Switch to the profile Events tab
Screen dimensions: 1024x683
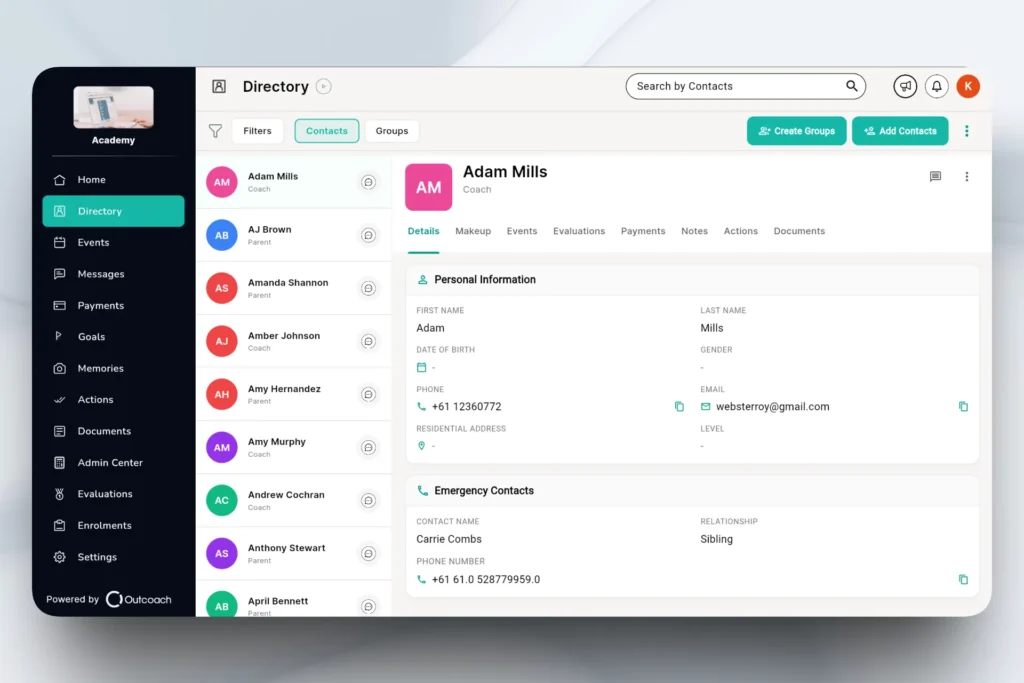(x=522, y=231)
